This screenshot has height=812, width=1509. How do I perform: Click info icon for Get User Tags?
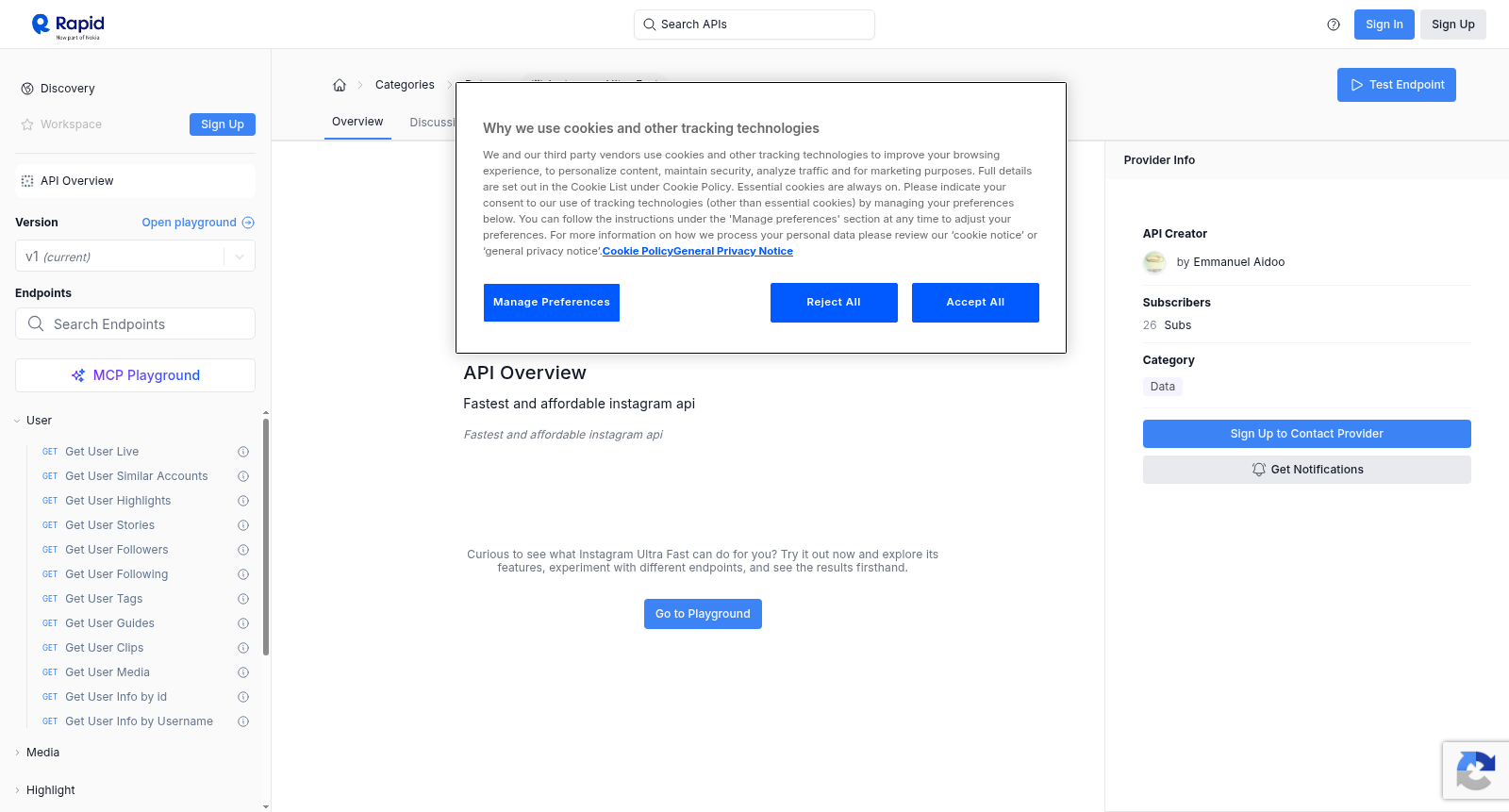(x=243, y=599)
